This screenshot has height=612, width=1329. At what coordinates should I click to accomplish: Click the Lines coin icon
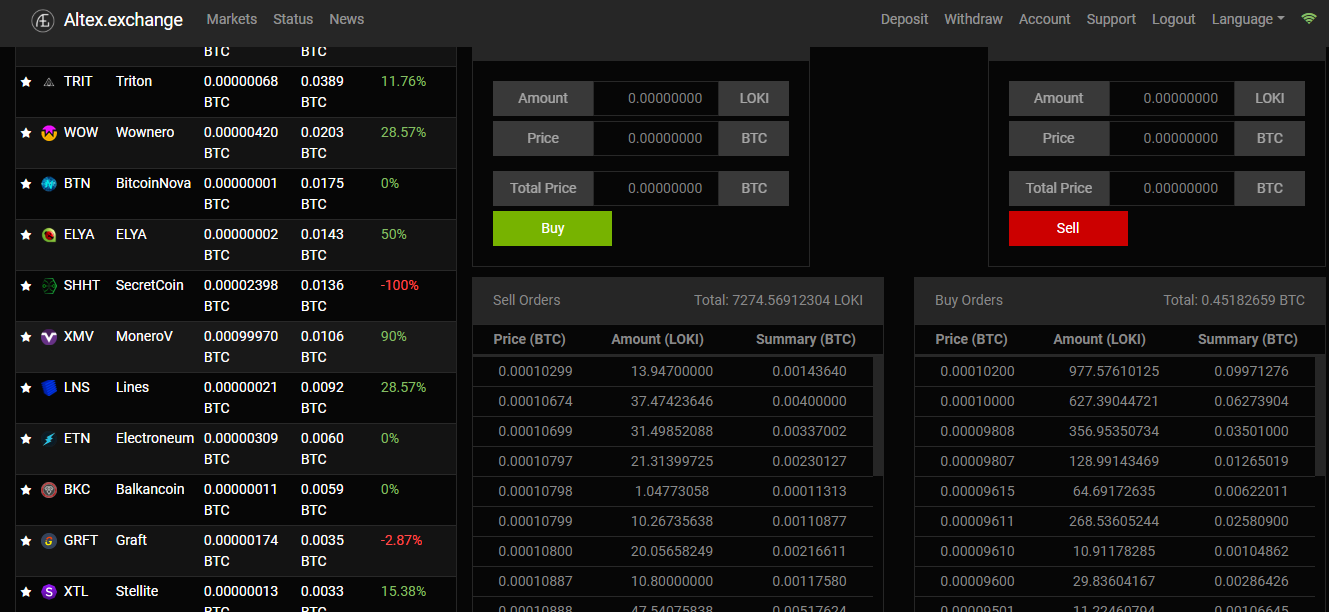pyautogui.click(x=48, y=388)
